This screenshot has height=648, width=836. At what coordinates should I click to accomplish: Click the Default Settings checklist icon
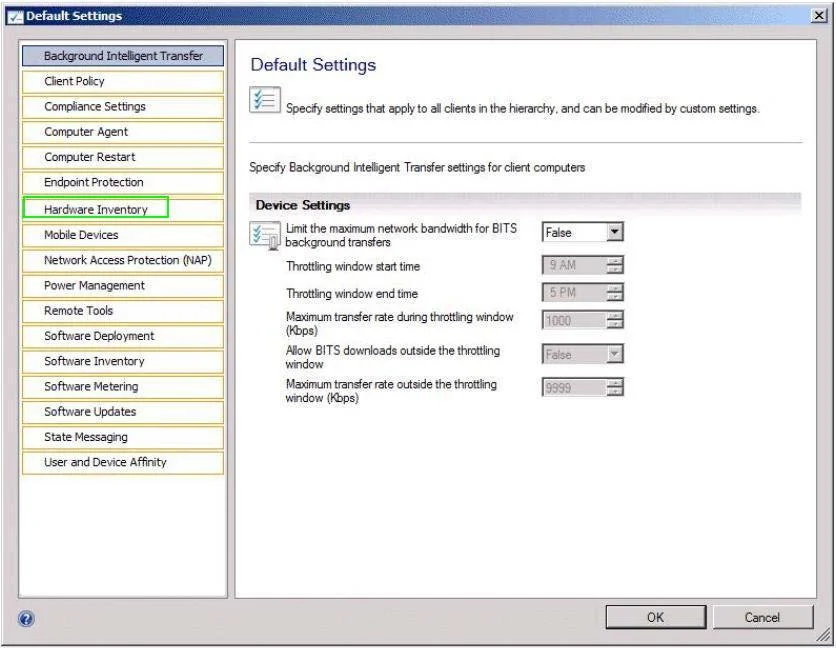264,100
